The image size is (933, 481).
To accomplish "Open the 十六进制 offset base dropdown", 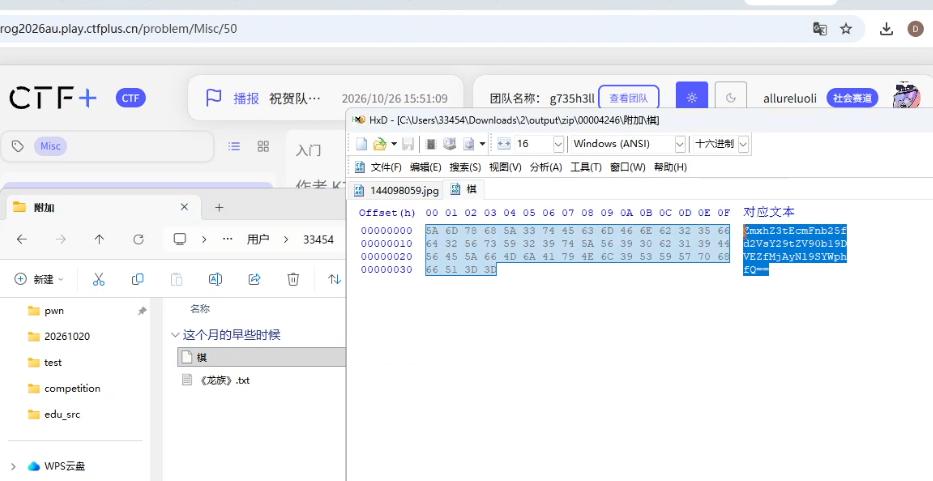I will tap(743, 144).
